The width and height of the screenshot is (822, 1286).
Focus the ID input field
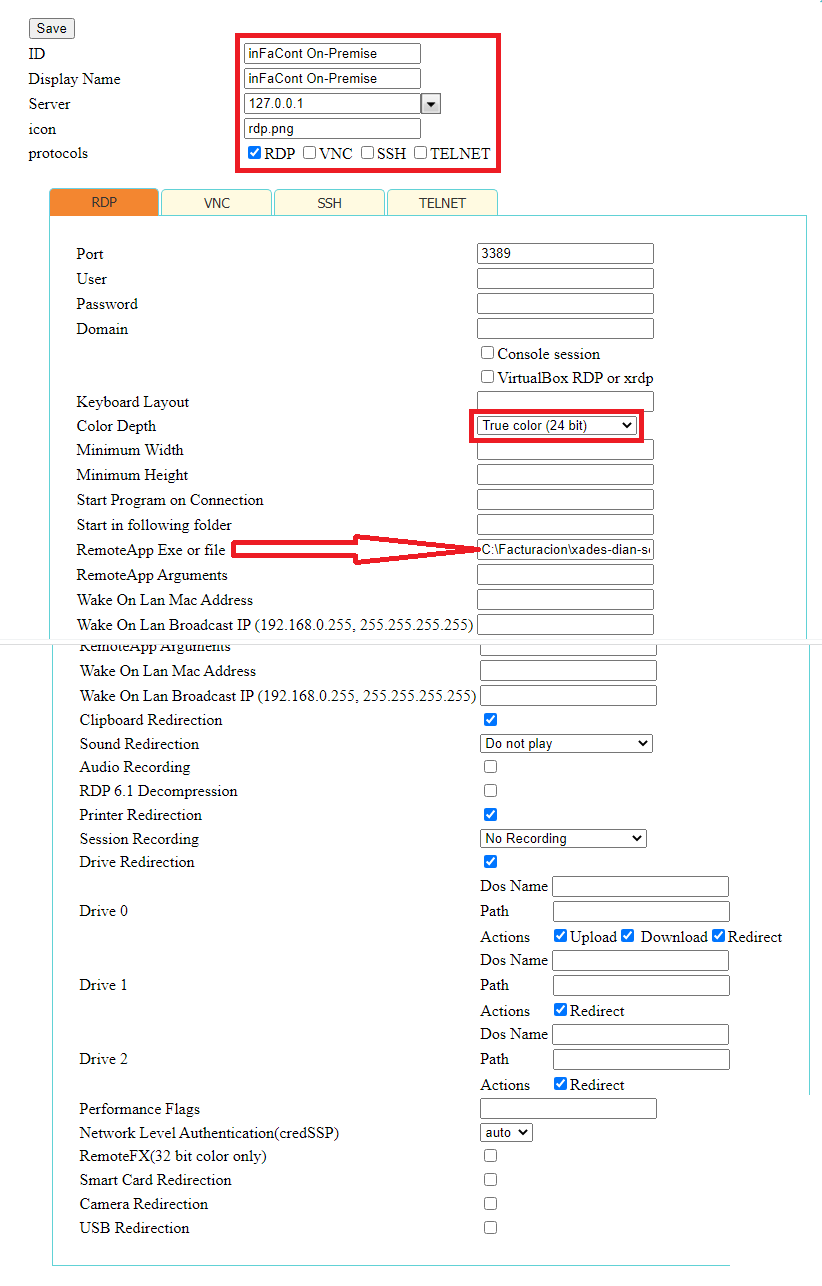[332, 54]
